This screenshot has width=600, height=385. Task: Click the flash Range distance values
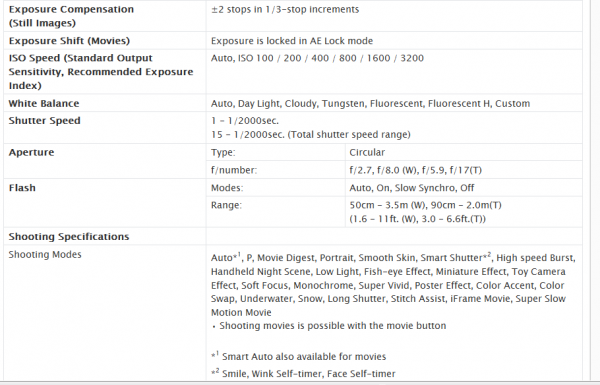click(425, 212)
